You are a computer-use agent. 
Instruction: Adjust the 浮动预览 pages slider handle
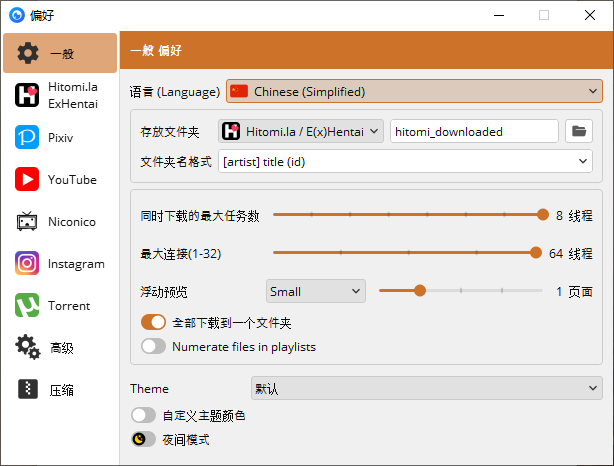pos(420,291)
